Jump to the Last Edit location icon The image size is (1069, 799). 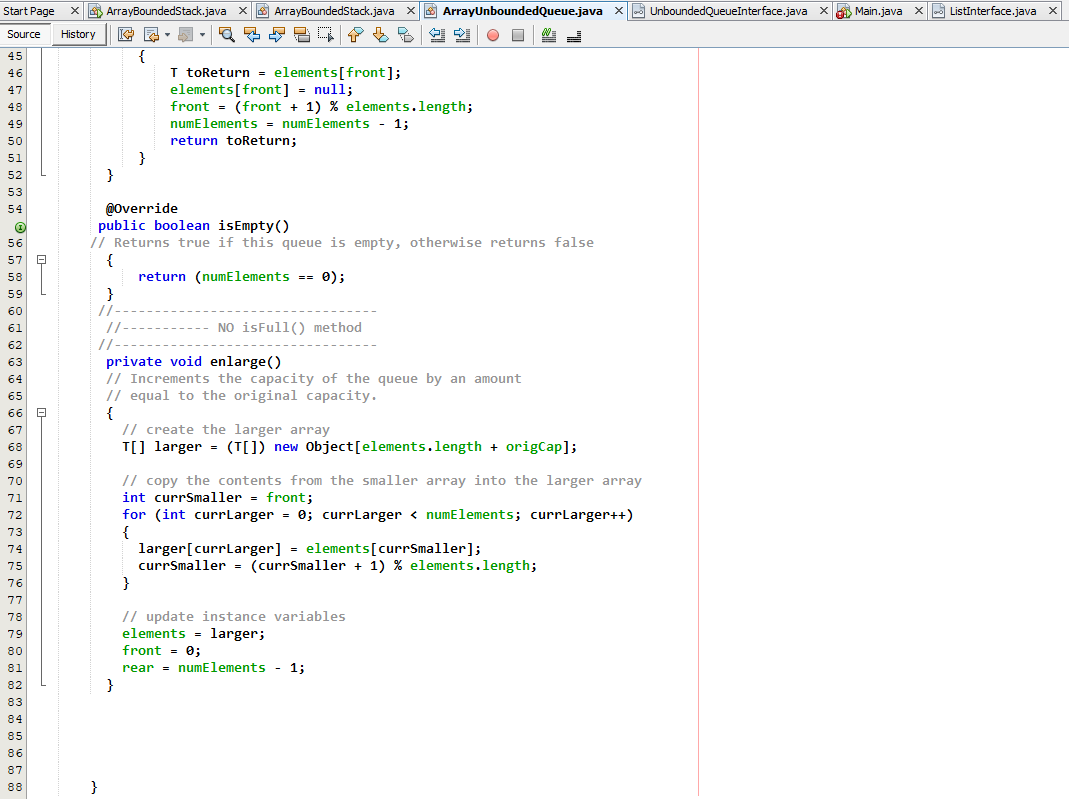point(125,35)
